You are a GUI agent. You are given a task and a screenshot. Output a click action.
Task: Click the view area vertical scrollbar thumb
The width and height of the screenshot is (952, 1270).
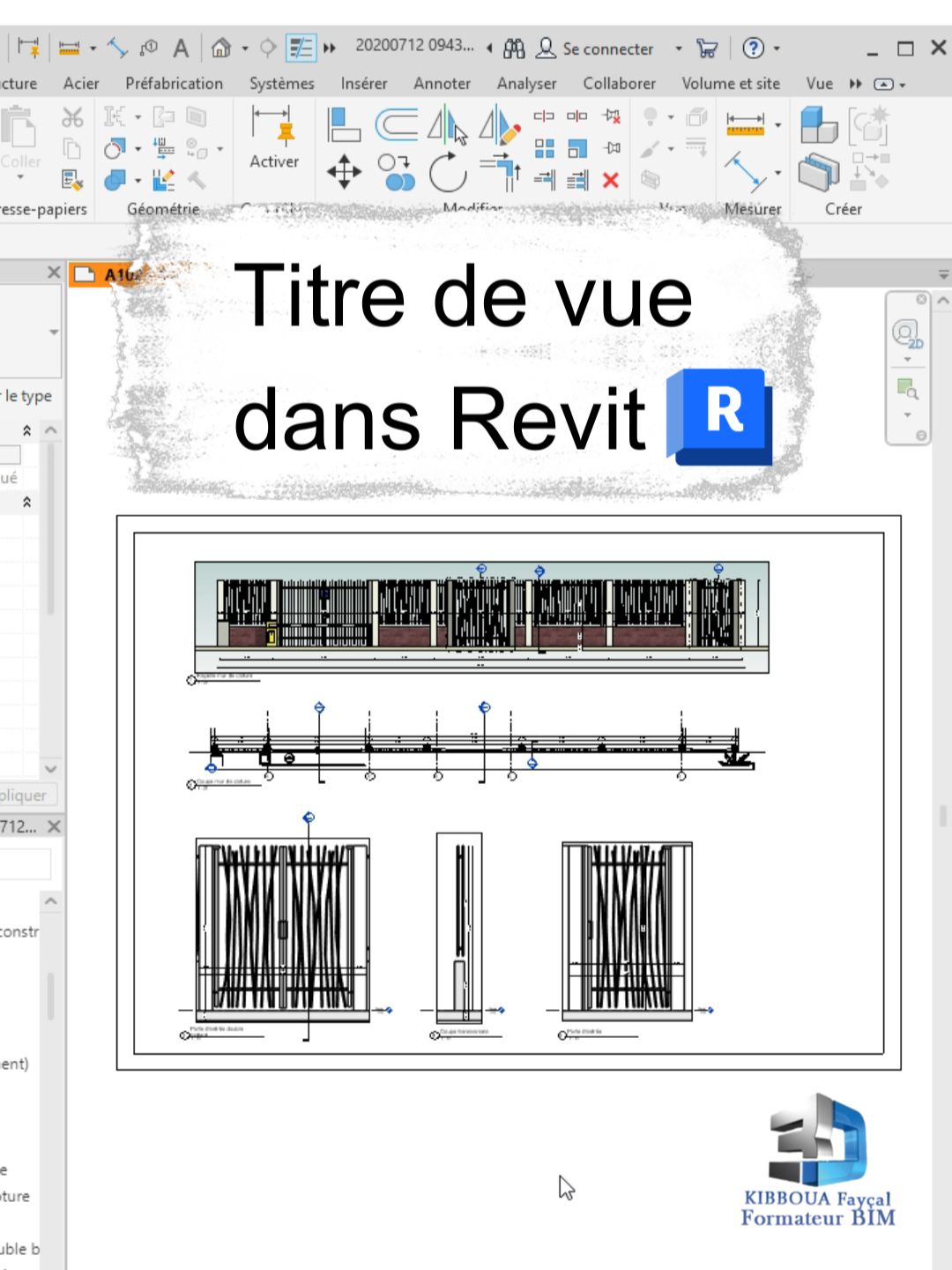942,815
